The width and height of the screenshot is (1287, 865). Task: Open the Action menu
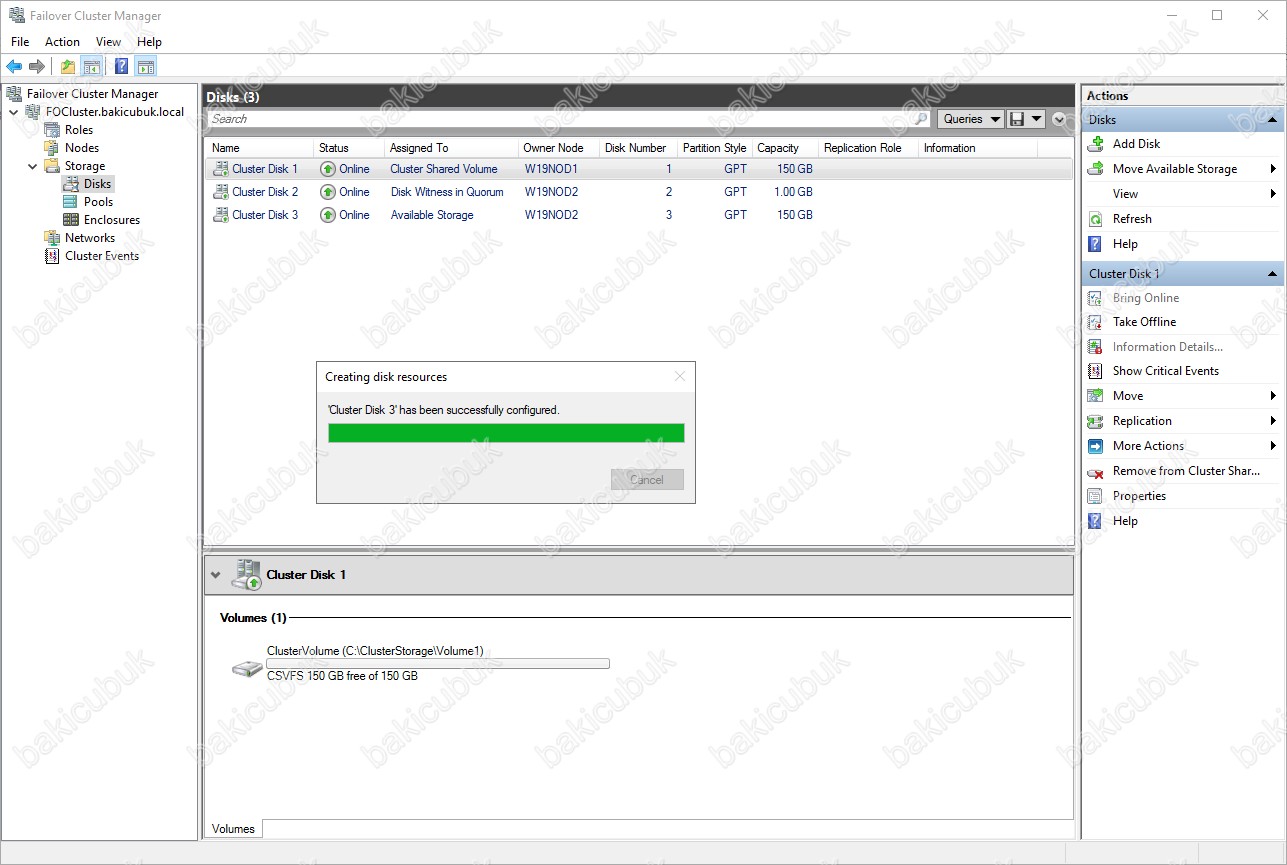point(62,42)
